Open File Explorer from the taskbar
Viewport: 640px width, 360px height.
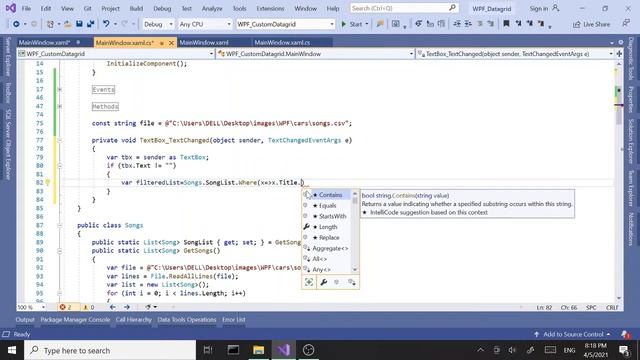tap(258, 350)
